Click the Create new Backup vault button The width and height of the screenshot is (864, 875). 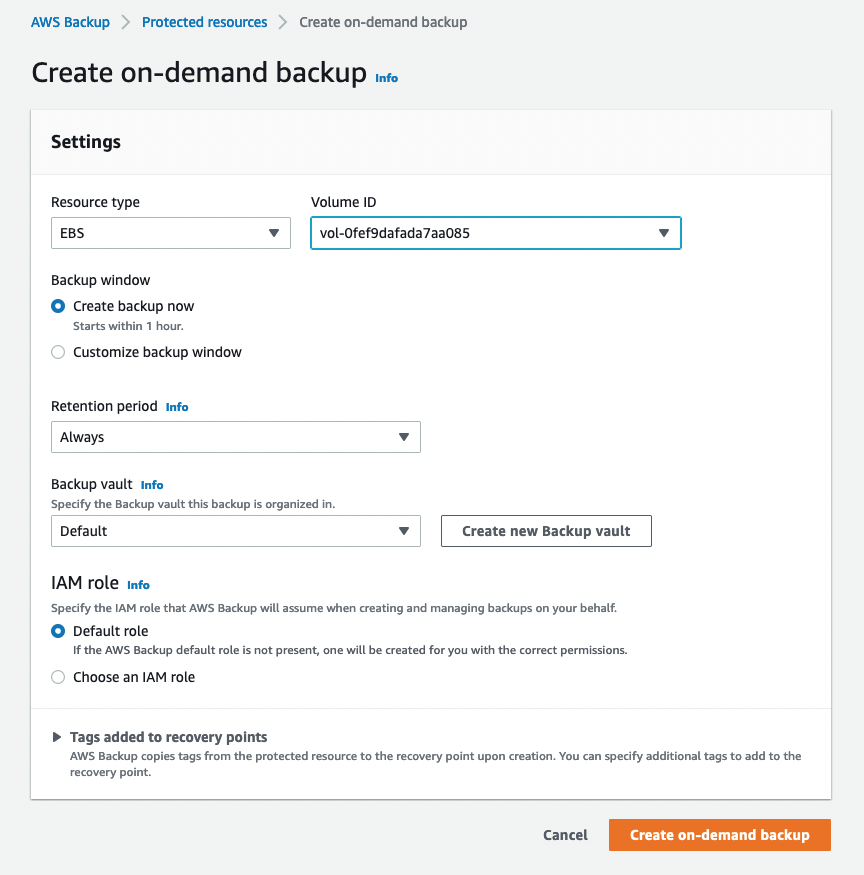[546, 531]
